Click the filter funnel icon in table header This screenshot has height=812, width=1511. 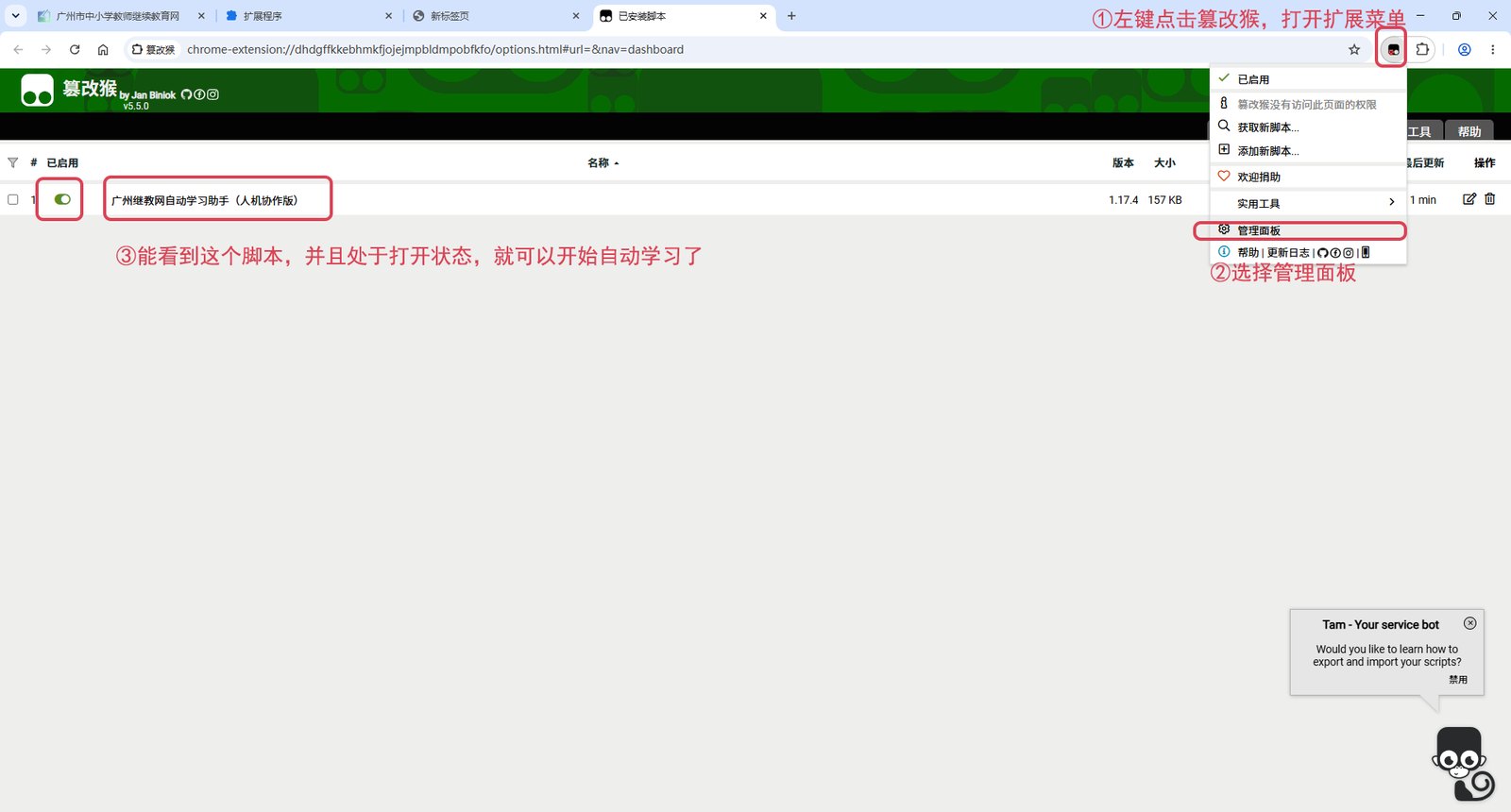click(12, 162)
